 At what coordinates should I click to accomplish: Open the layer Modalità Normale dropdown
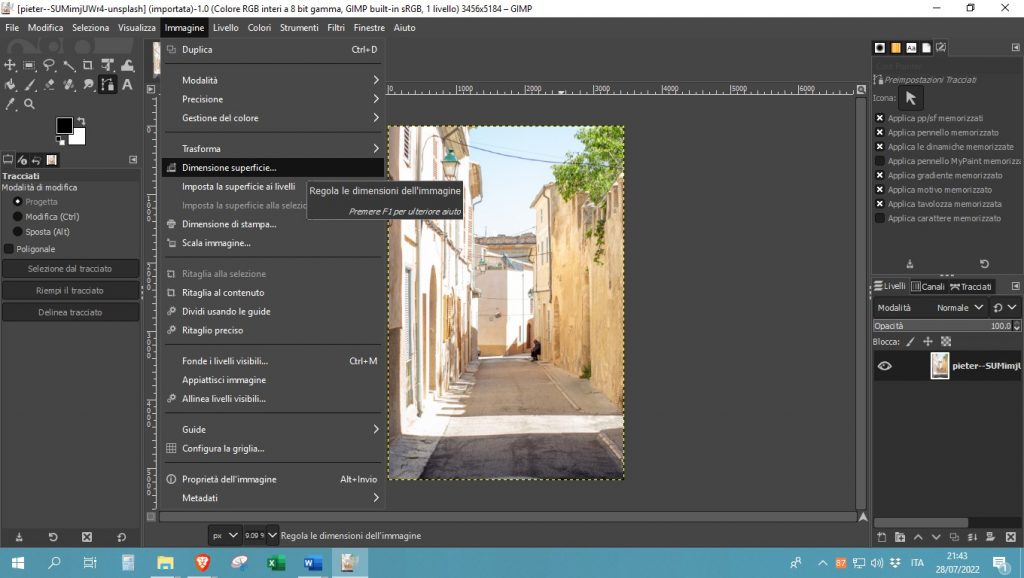tap(953, 308)
